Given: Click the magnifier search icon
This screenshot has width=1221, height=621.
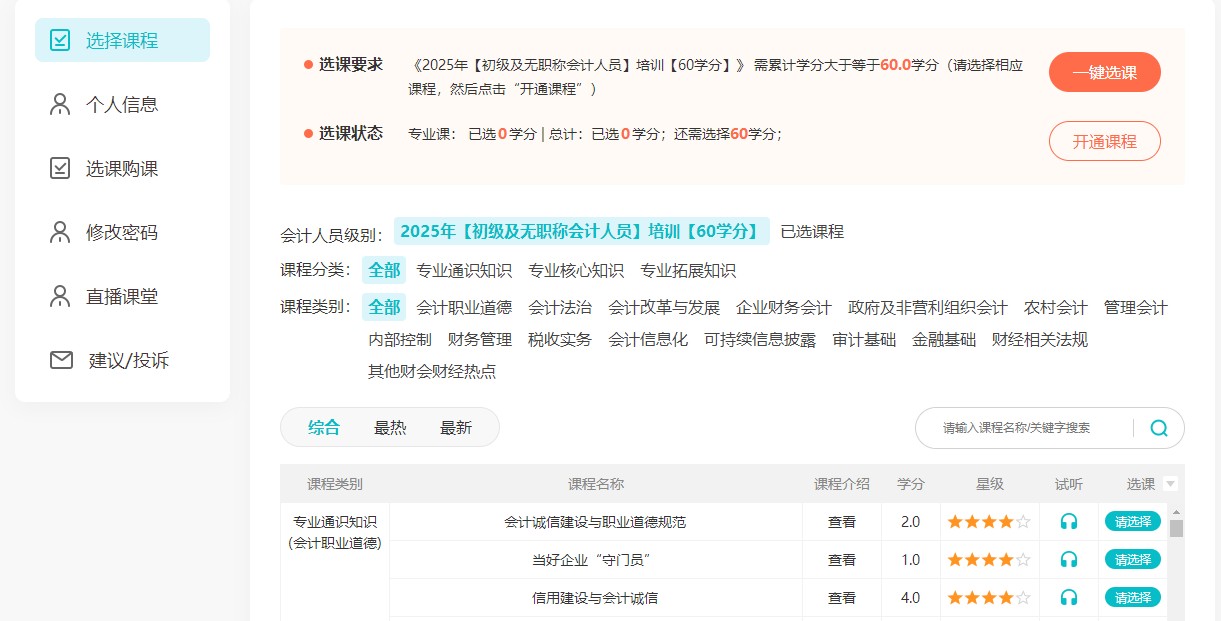Looking at the screenshot, I should (1159, 428).
